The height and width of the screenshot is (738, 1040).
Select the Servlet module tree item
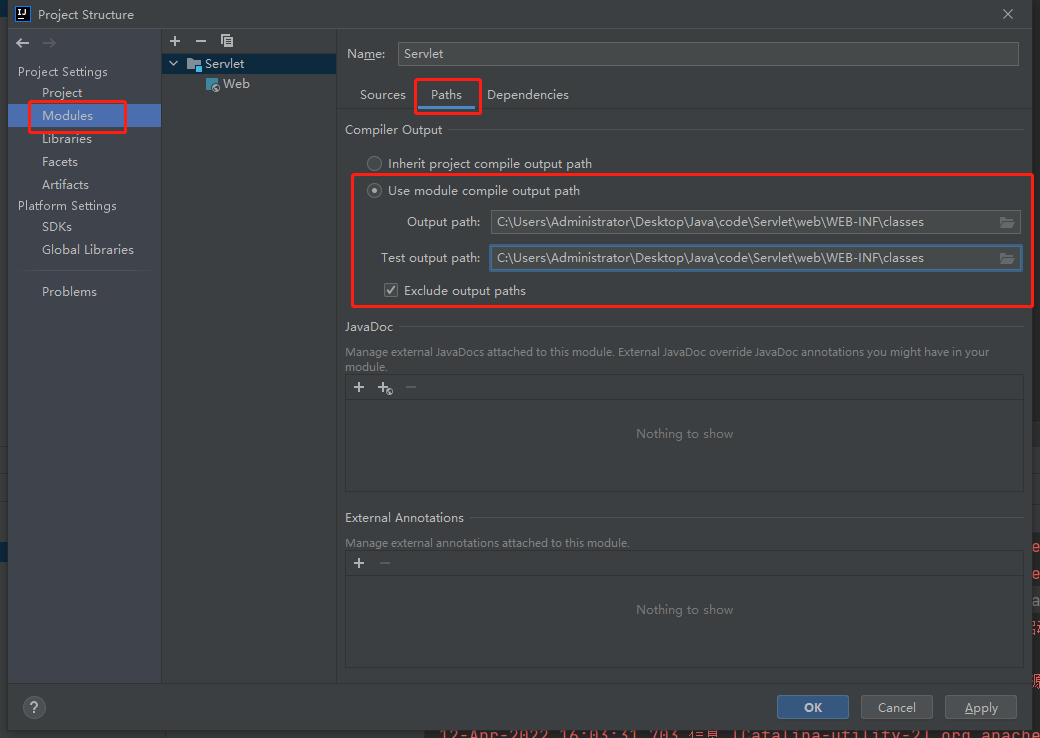[249, 64]
